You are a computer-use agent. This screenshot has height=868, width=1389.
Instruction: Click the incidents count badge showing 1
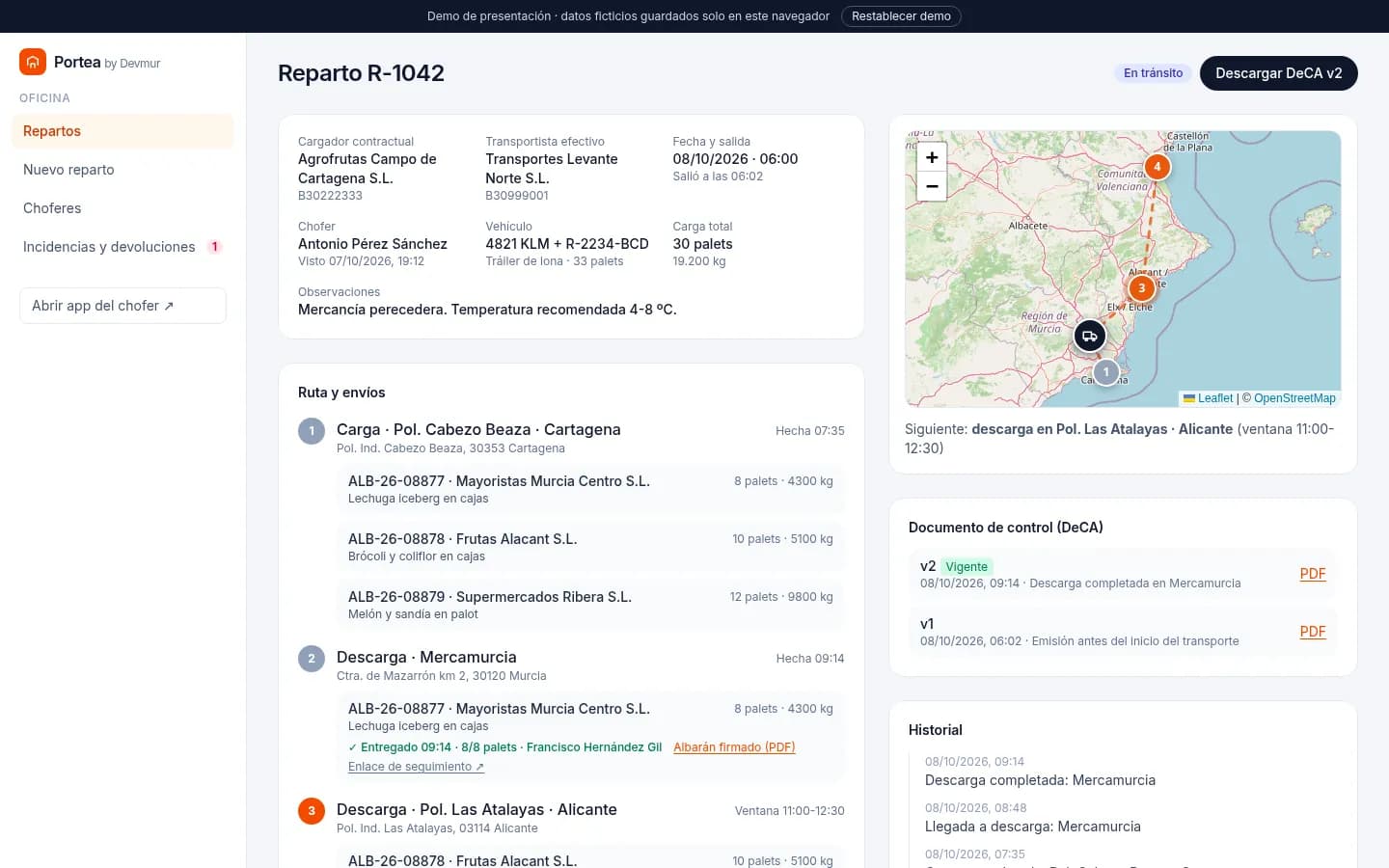[214, 247]
